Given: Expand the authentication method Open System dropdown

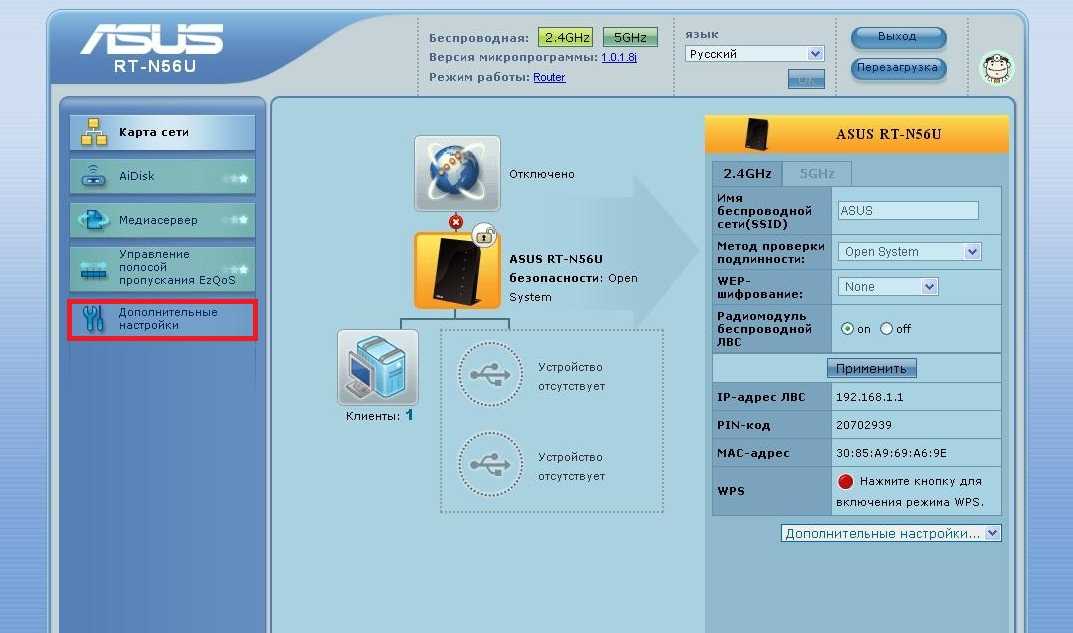Looking at the screenshot, I should click(909, 252).
